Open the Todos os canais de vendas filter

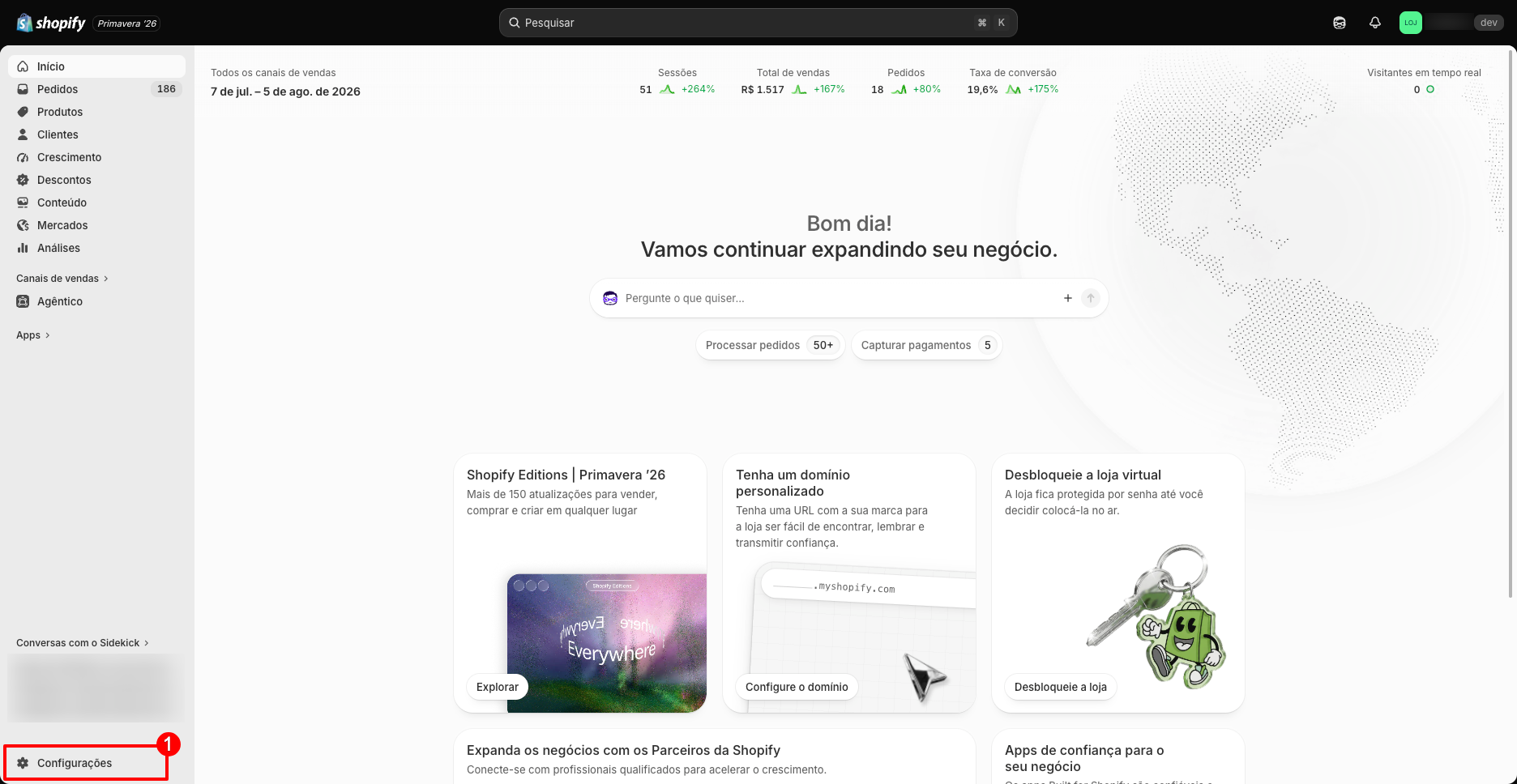273,73
